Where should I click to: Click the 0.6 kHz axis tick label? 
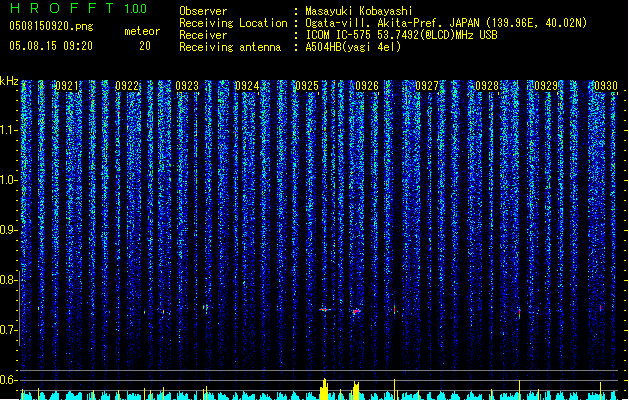9,380
